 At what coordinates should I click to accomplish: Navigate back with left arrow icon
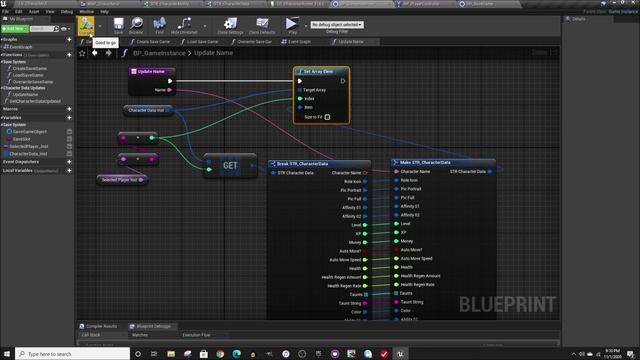pos(95,53)
